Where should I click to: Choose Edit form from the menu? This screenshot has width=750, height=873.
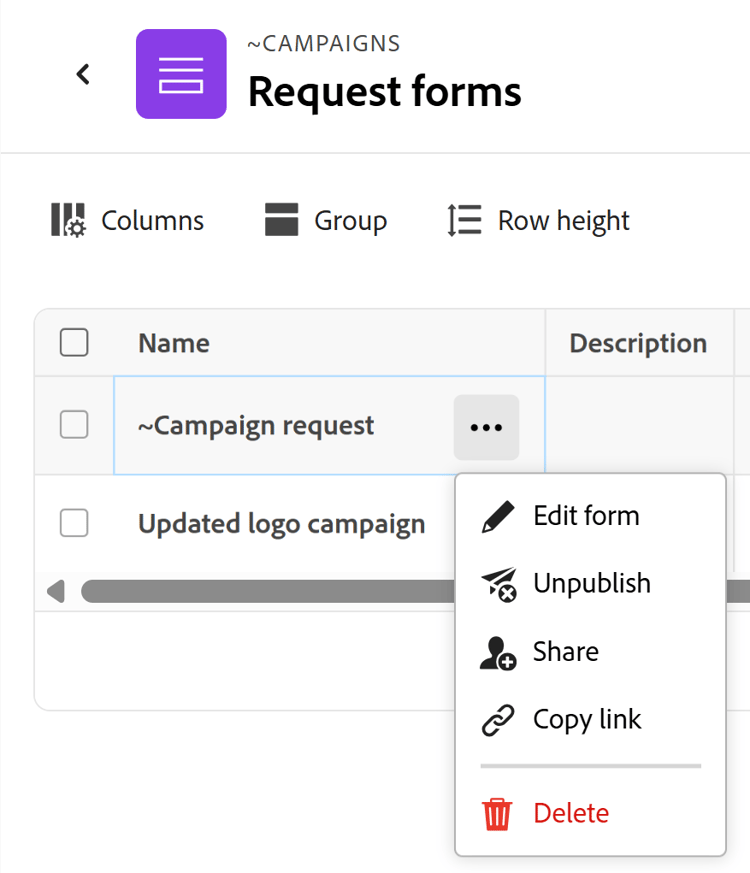point(587,515)
